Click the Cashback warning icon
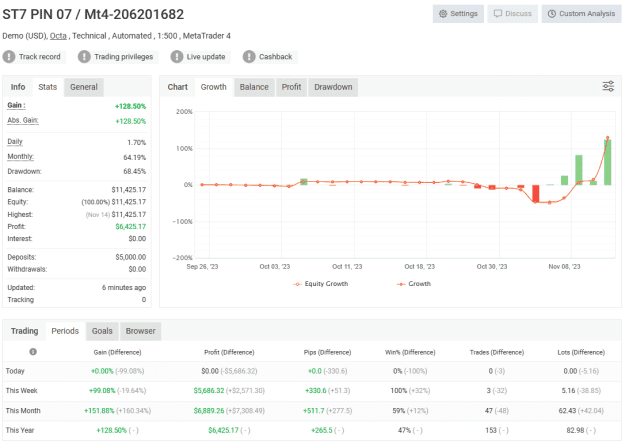625x446 pixels. [249, 57]
